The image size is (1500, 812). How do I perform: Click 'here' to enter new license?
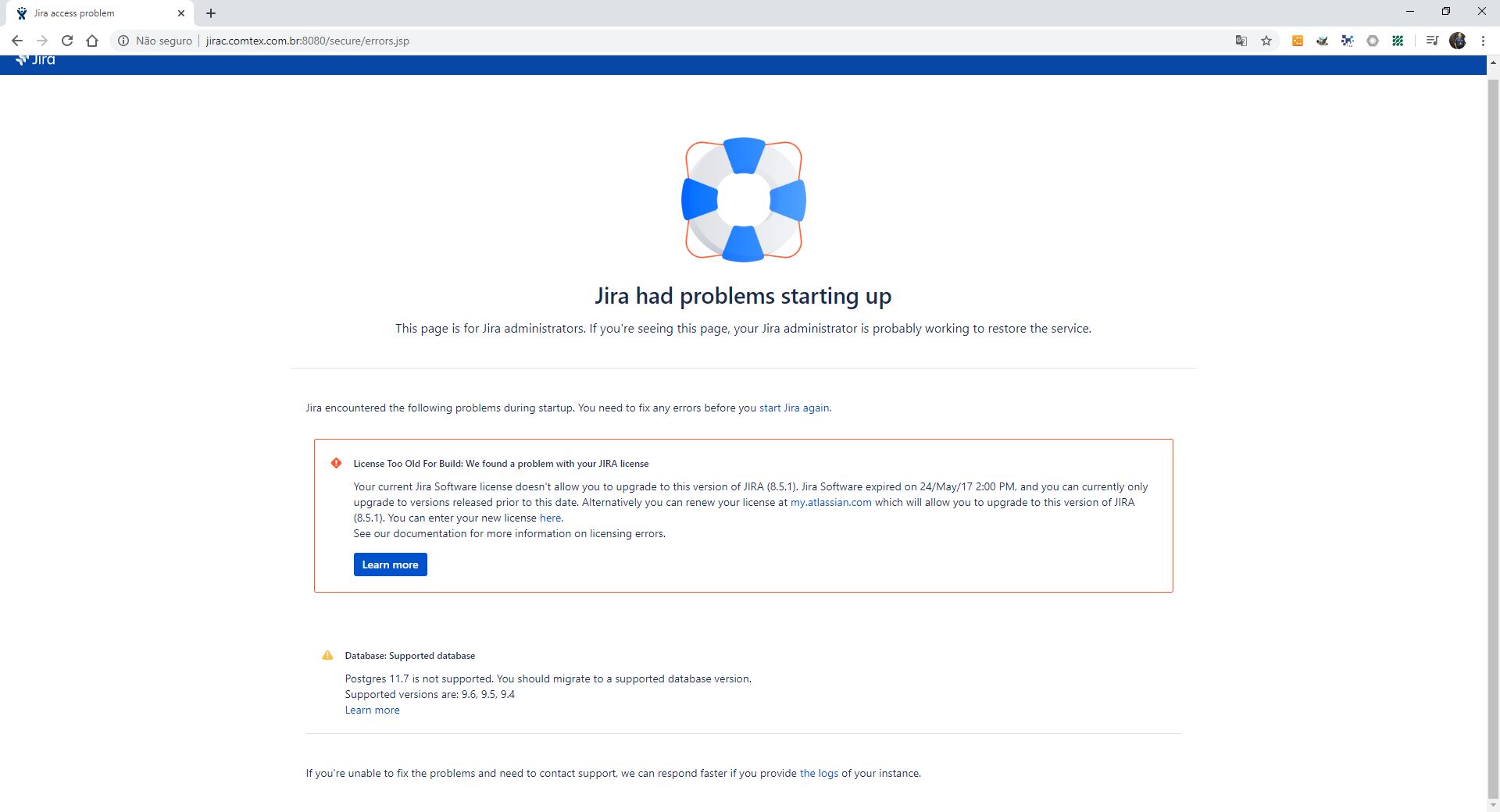coord(550,518)
